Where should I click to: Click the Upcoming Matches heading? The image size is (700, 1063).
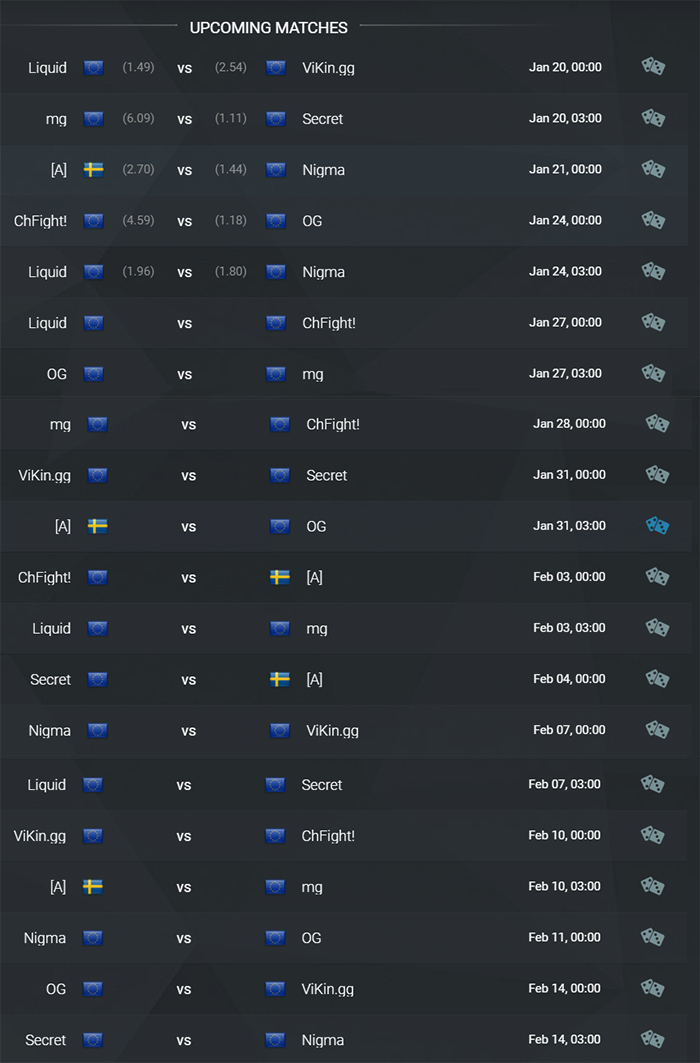(x=268, y=28)
